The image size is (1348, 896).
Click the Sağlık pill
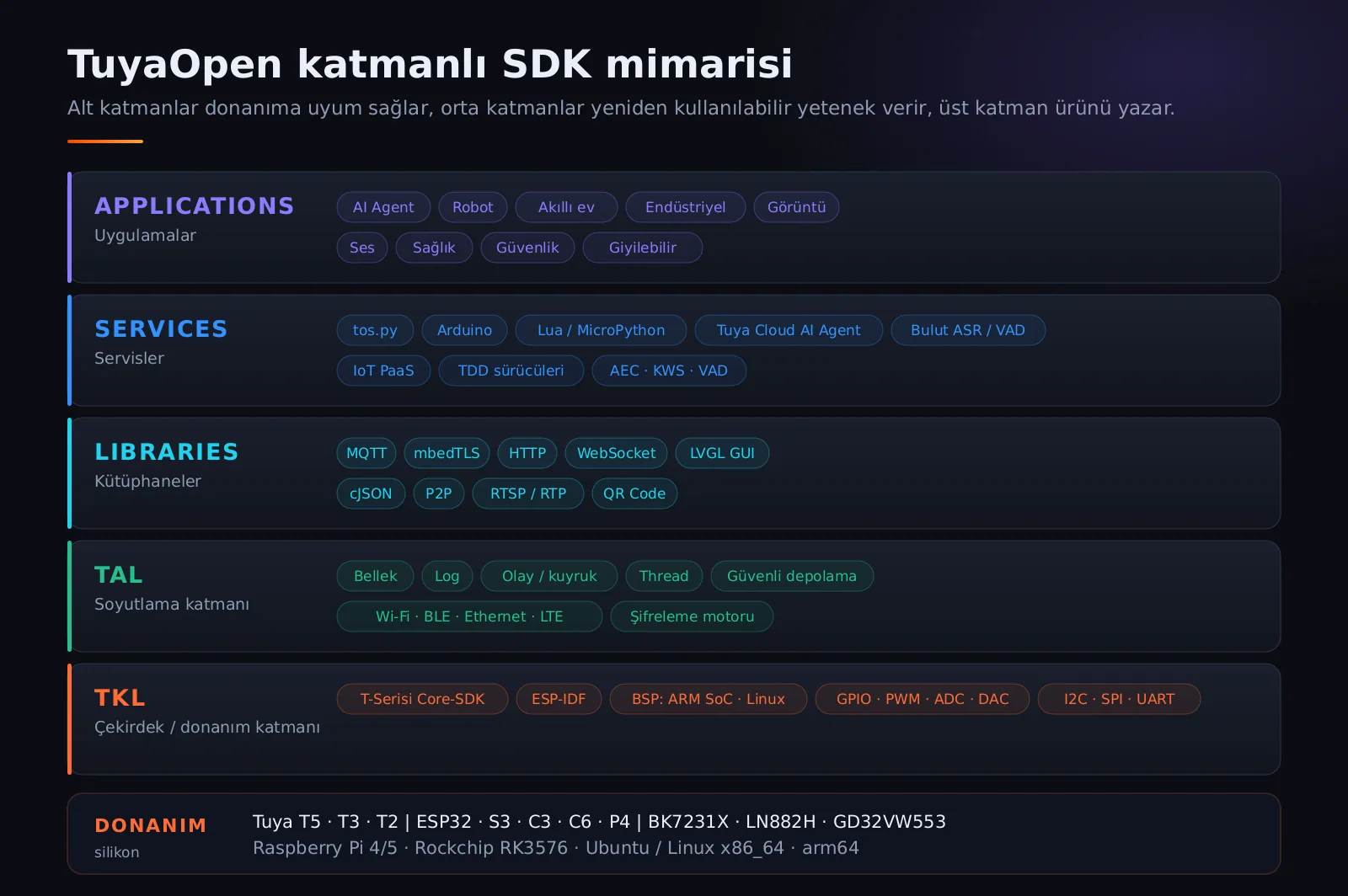point(434,248)
